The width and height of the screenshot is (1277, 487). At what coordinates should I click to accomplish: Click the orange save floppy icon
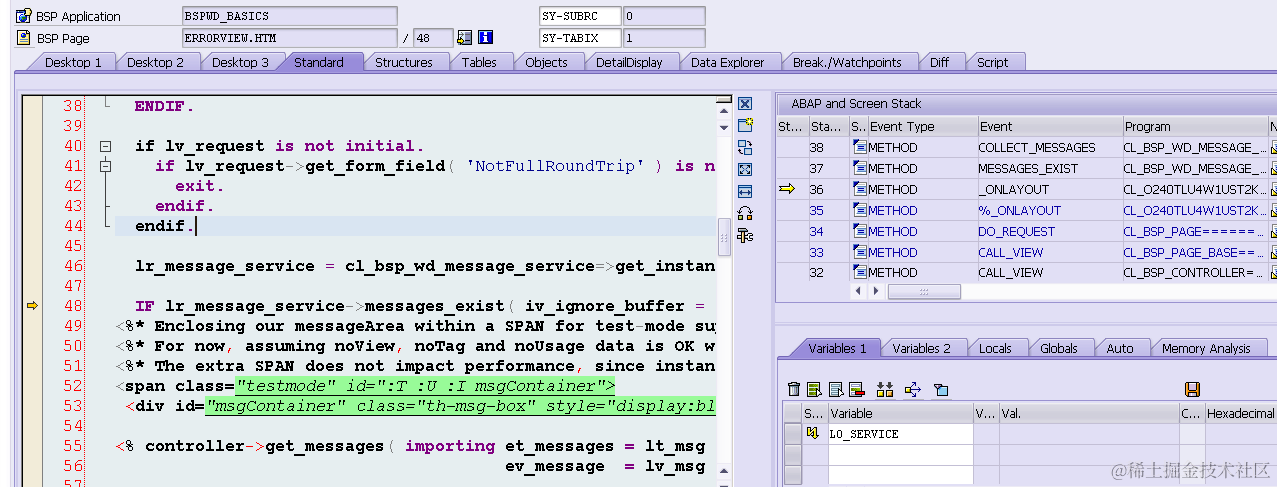point(1191,389)
